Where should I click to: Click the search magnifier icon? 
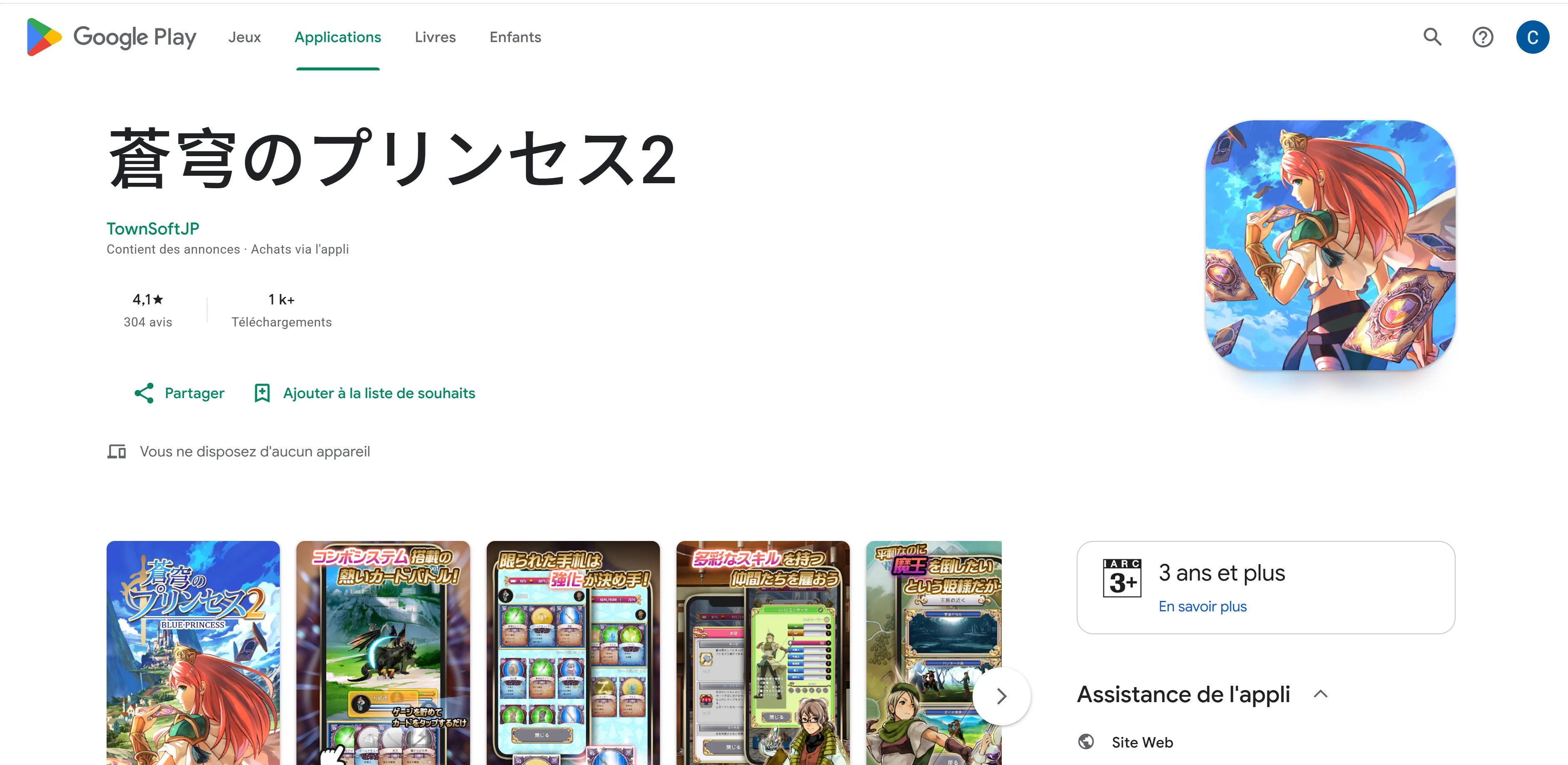coord(1432,37)
